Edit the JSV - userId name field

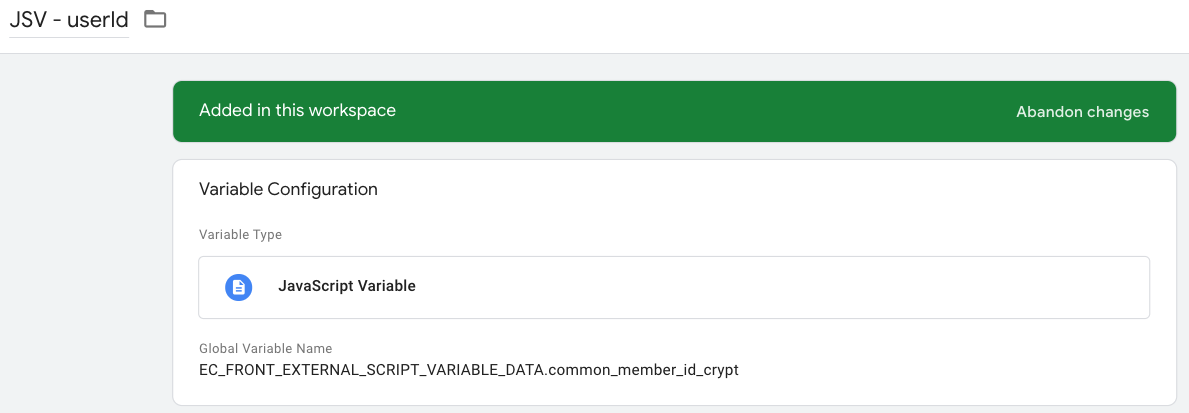69,20
